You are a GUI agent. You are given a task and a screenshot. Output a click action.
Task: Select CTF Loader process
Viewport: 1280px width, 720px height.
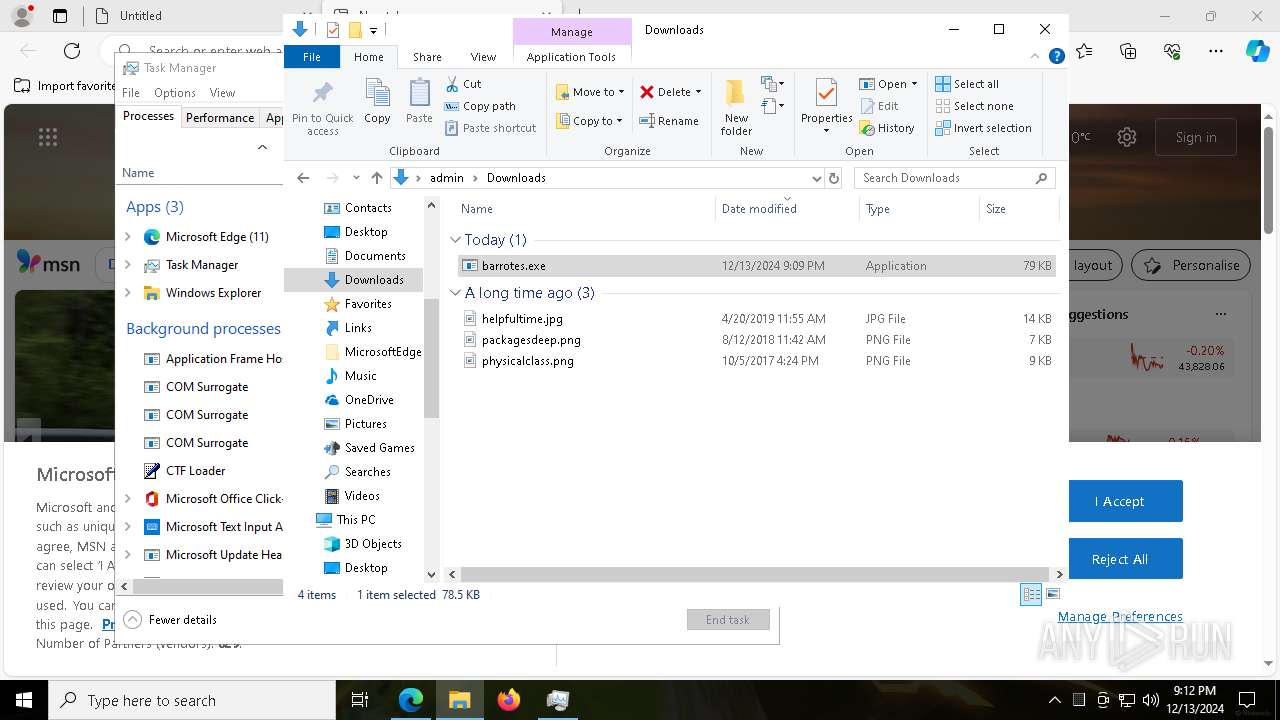coord(195,471)
